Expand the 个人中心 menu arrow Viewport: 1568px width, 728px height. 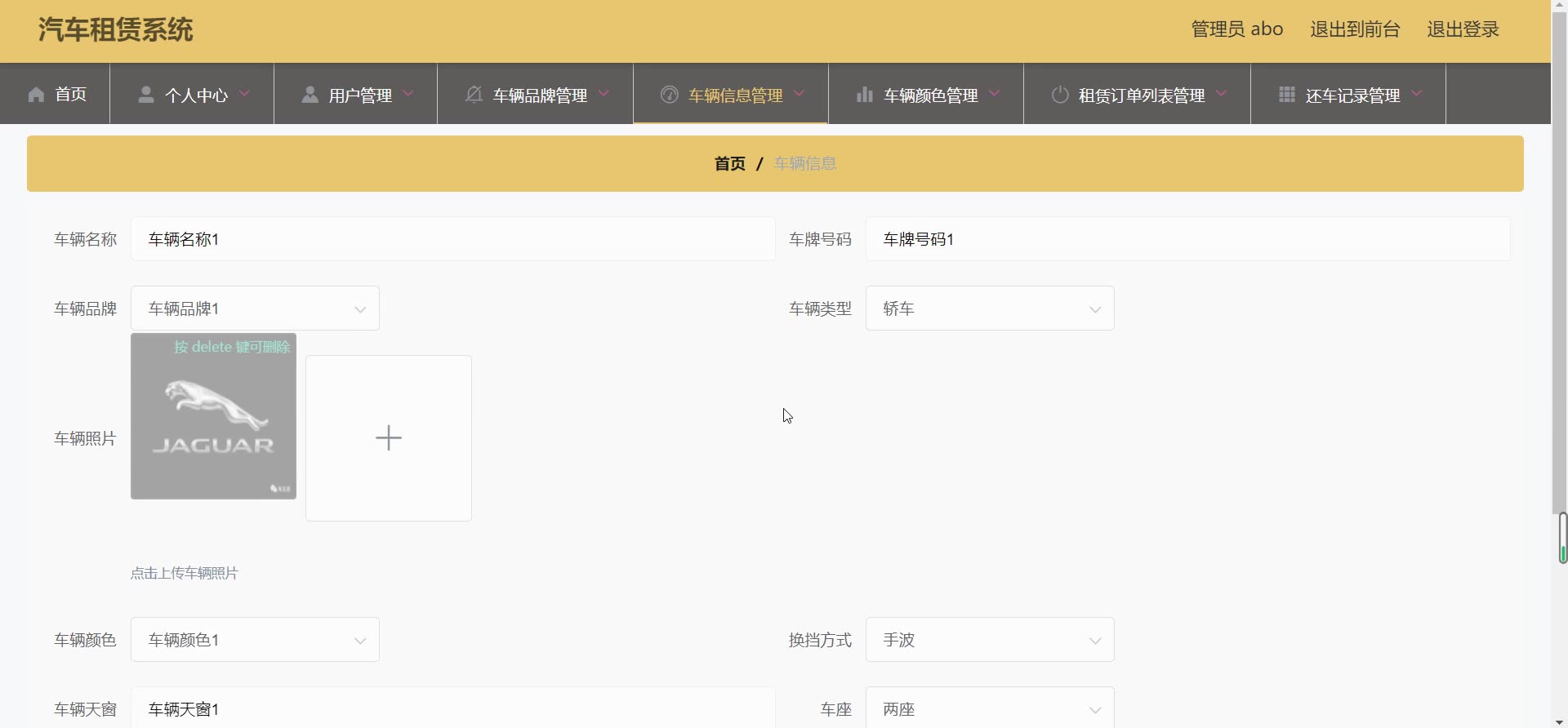(x=244, y=94)
